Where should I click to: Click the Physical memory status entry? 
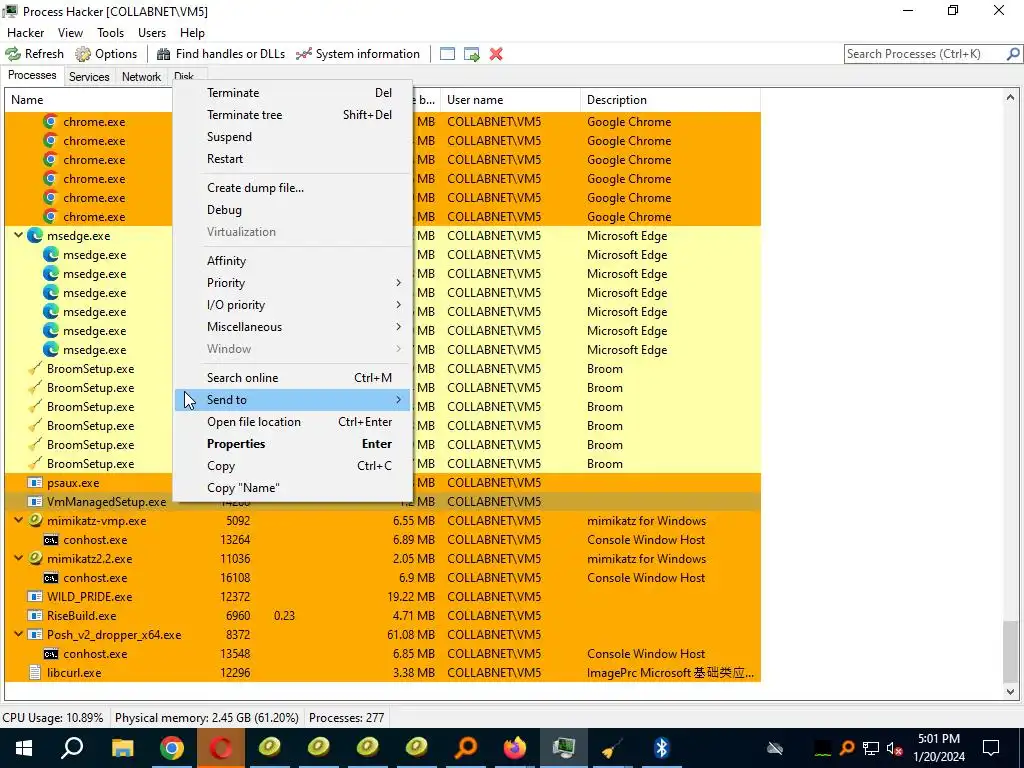pyautogui.click(x=206, y=718)
